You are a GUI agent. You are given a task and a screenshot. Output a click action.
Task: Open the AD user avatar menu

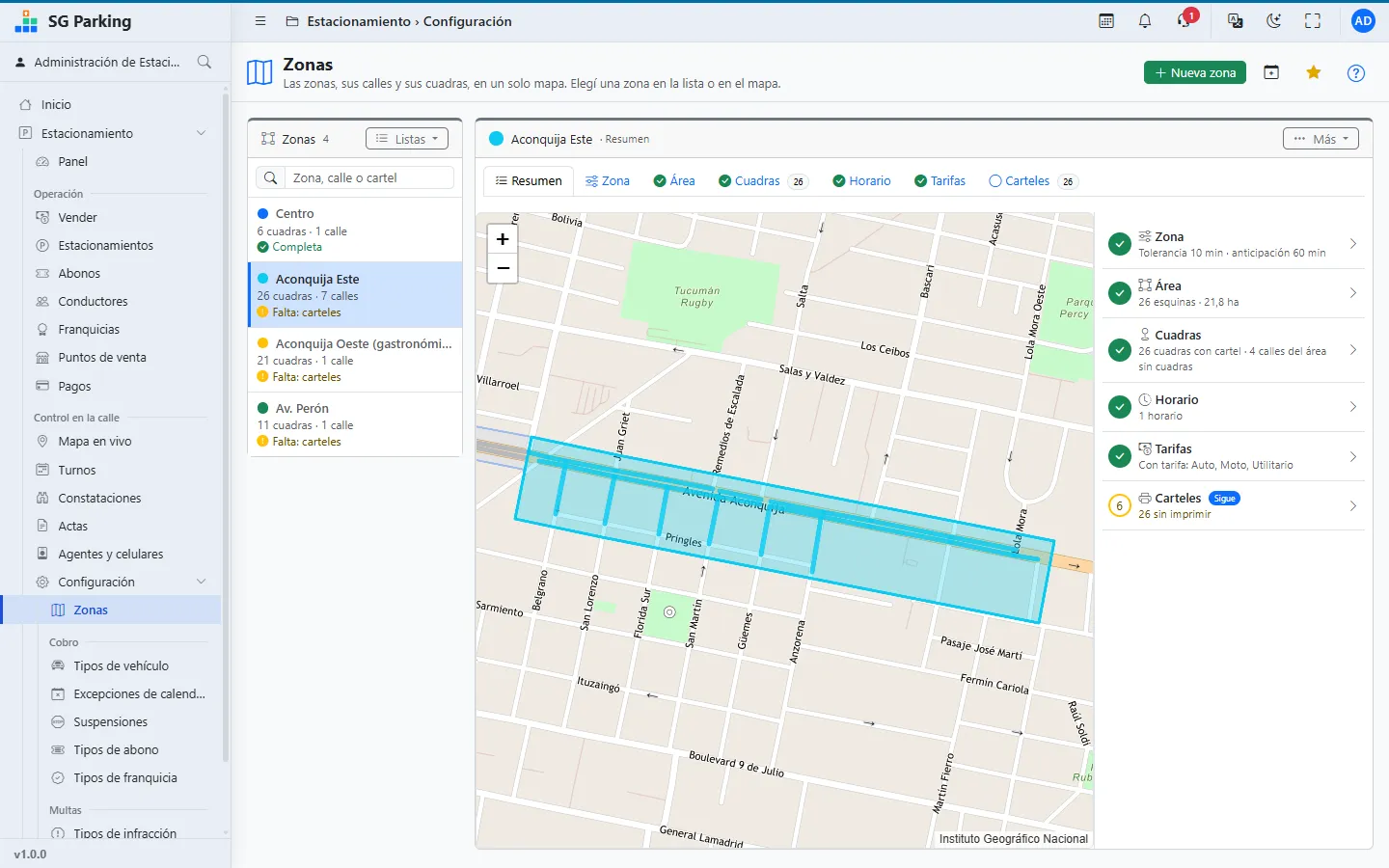click(1363, 21)
